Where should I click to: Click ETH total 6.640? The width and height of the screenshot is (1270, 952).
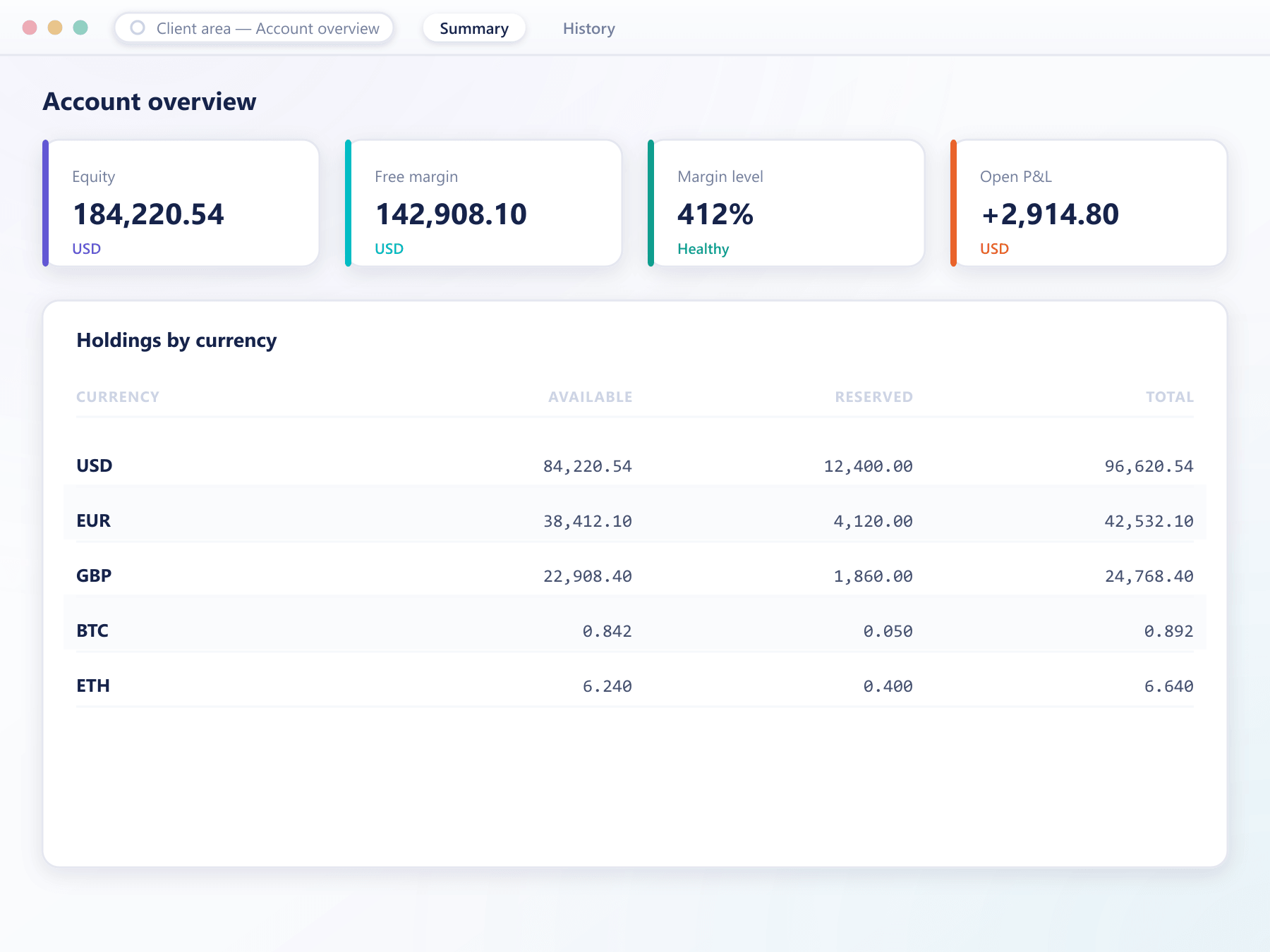click(x=1169, y=686)
